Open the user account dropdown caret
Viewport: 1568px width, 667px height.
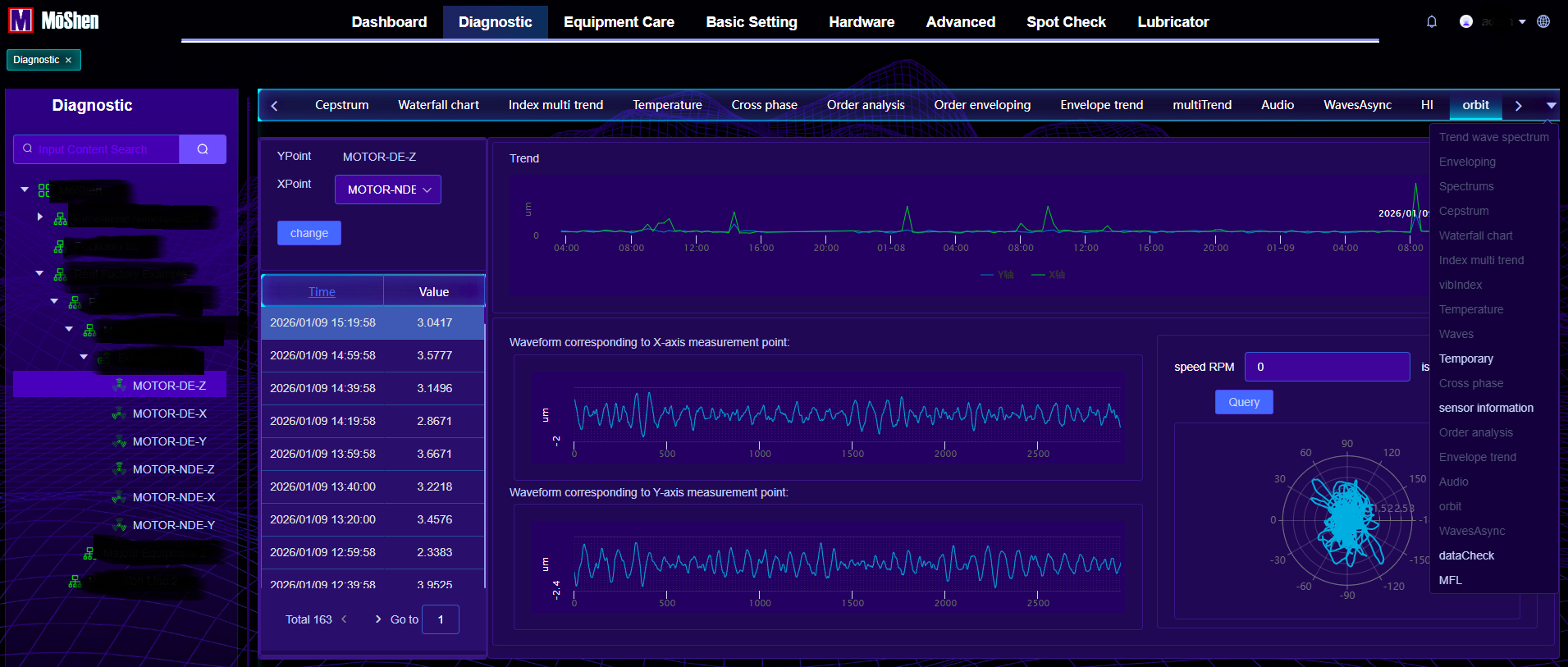click(x=1522, y=22)
